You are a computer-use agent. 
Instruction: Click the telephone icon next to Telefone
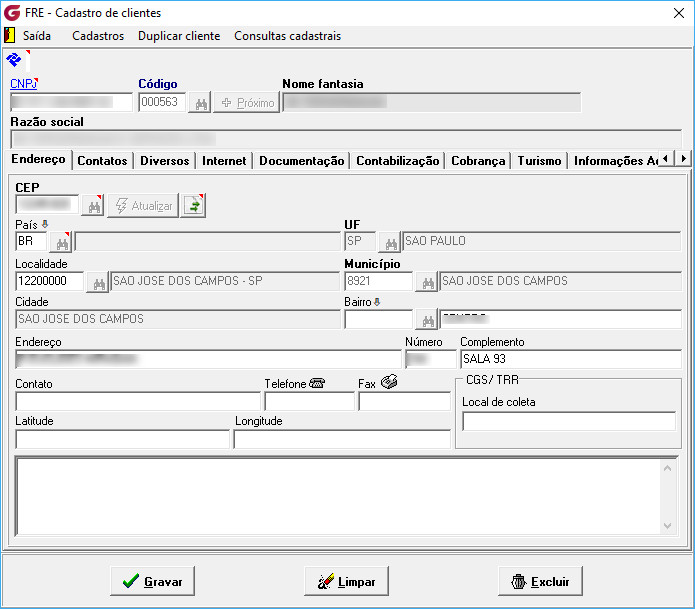coord(317,383)
